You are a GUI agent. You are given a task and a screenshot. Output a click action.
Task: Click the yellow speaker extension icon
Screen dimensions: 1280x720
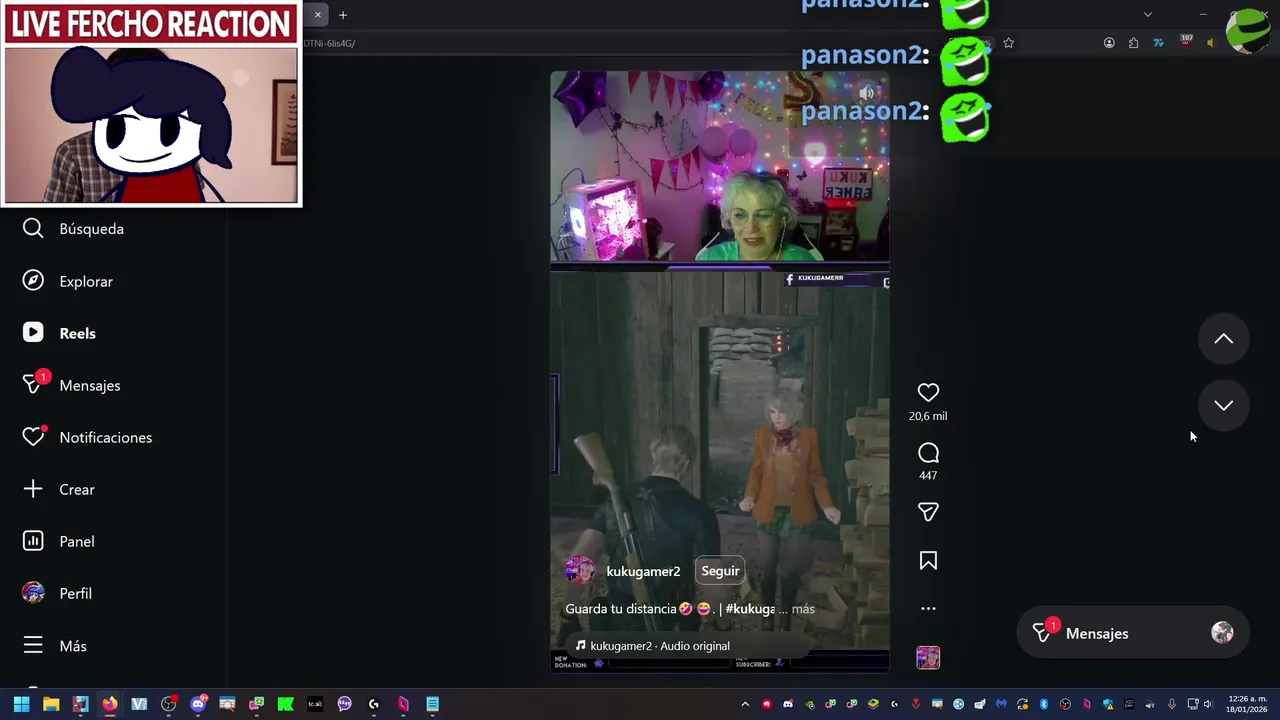(x=1211, y=43)
